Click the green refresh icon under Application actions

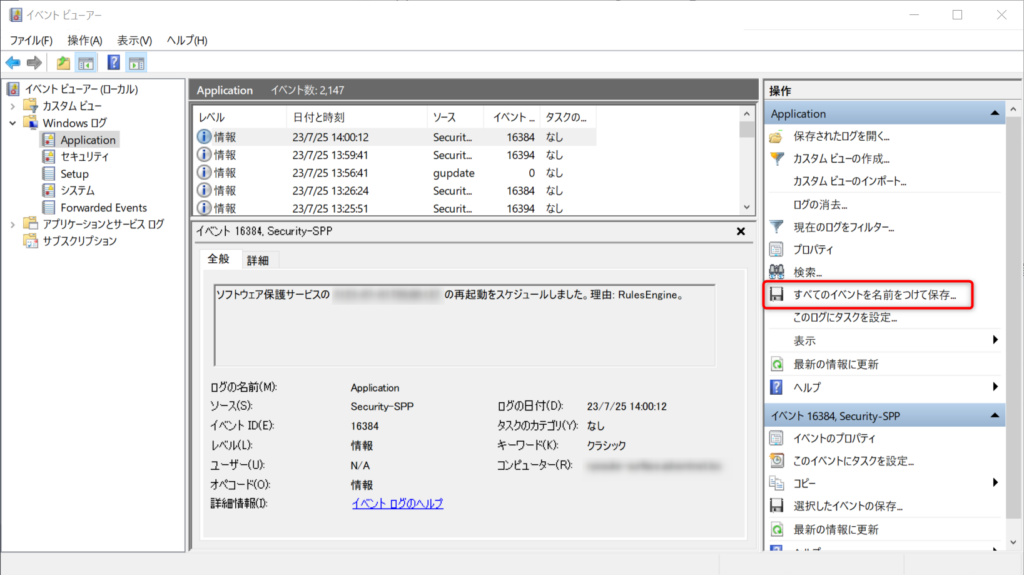click(x=776, y=364)
